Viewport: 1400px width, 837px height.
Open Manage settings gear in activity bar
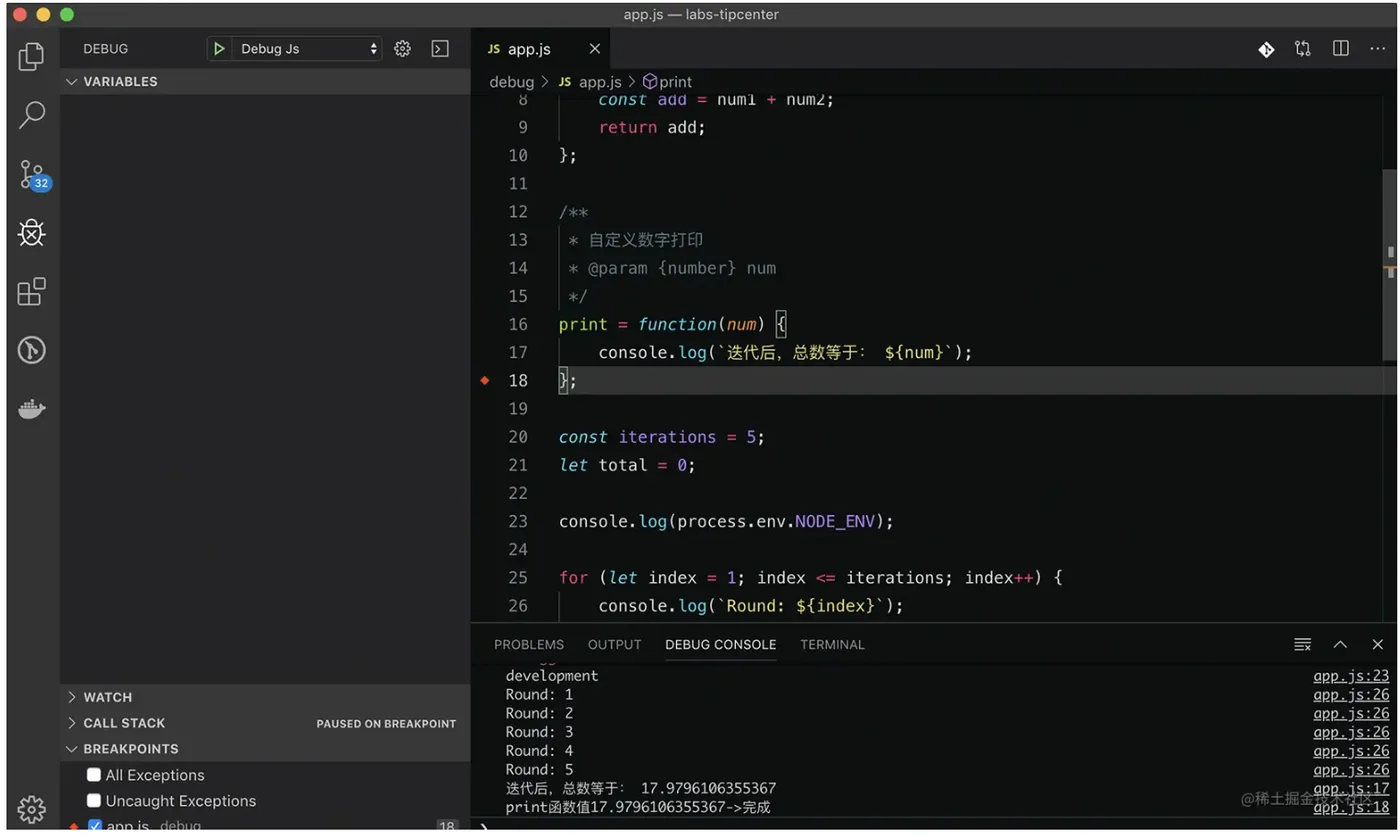(x=32, y=809)
